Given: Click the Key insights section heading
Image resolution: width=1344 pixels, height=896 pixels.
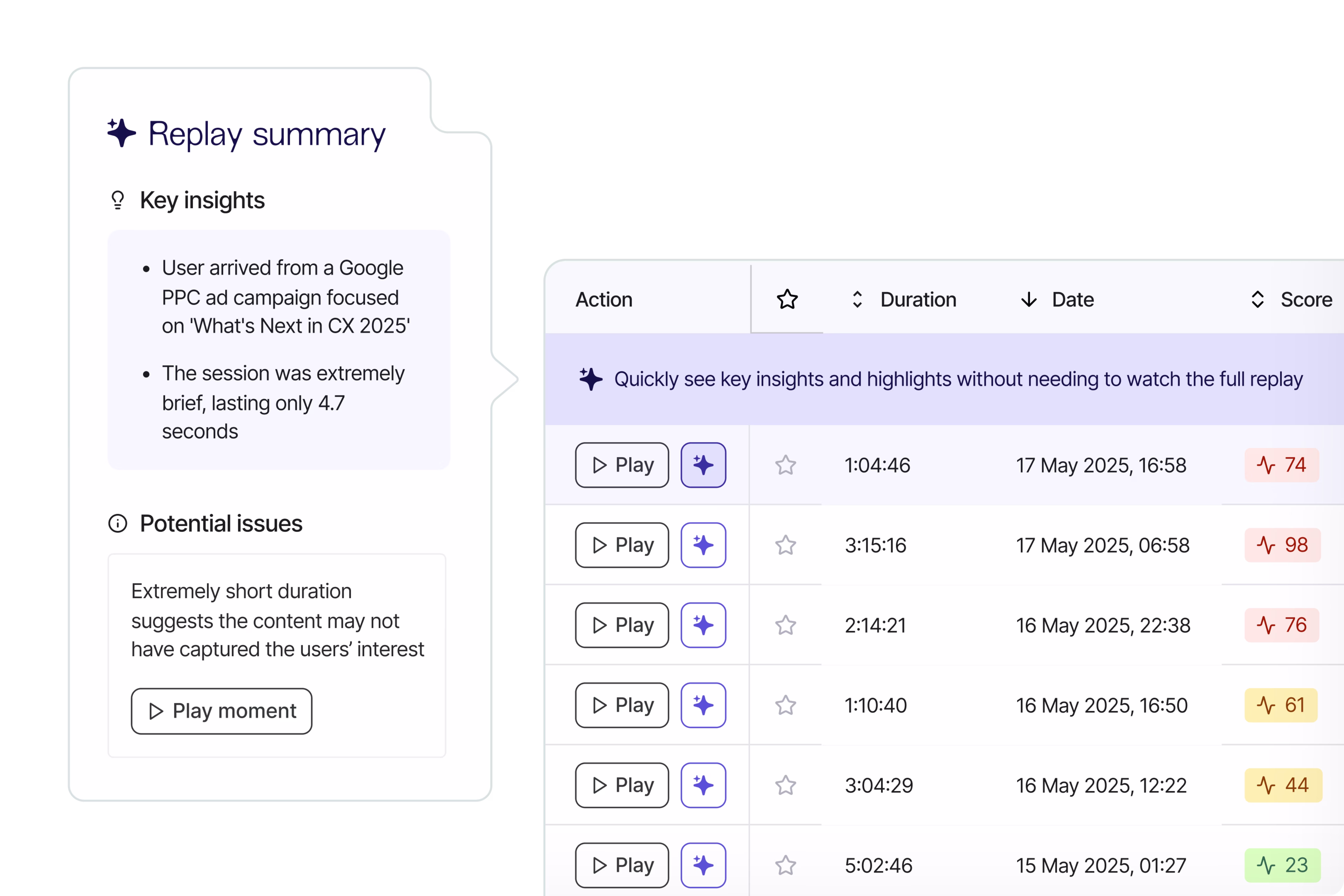Looking at the screenshot, I should click(x=202, y=200).
